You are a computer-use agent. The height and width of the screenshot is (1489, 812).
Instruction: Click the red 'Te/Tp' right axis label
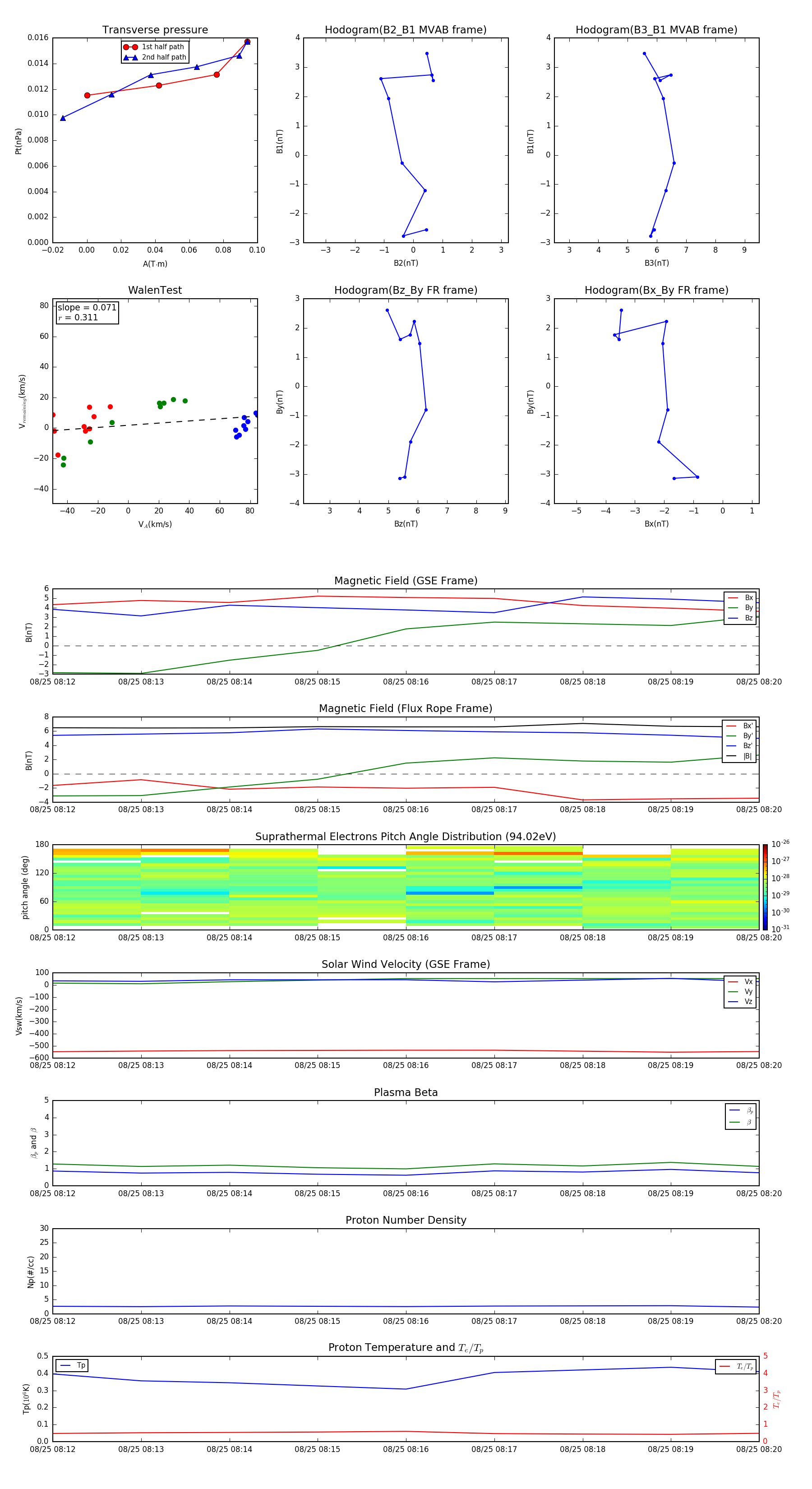[x=777, y=1399]
